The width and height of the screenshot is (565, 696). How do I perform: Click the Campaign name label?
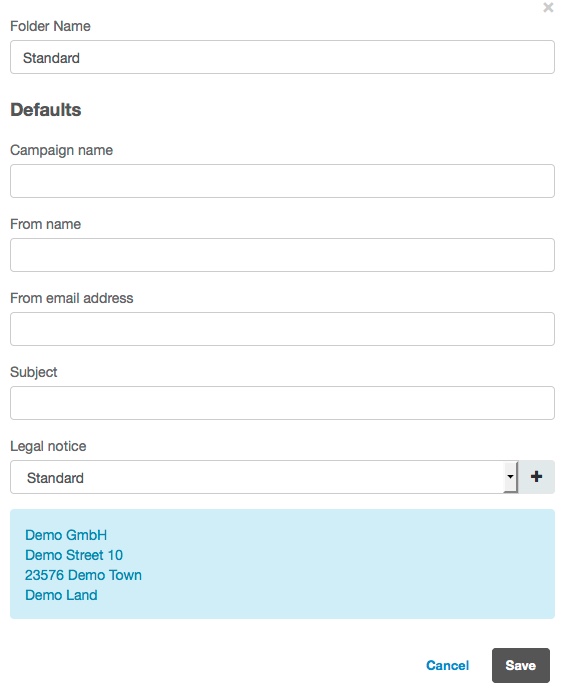[x=61, y=150]
